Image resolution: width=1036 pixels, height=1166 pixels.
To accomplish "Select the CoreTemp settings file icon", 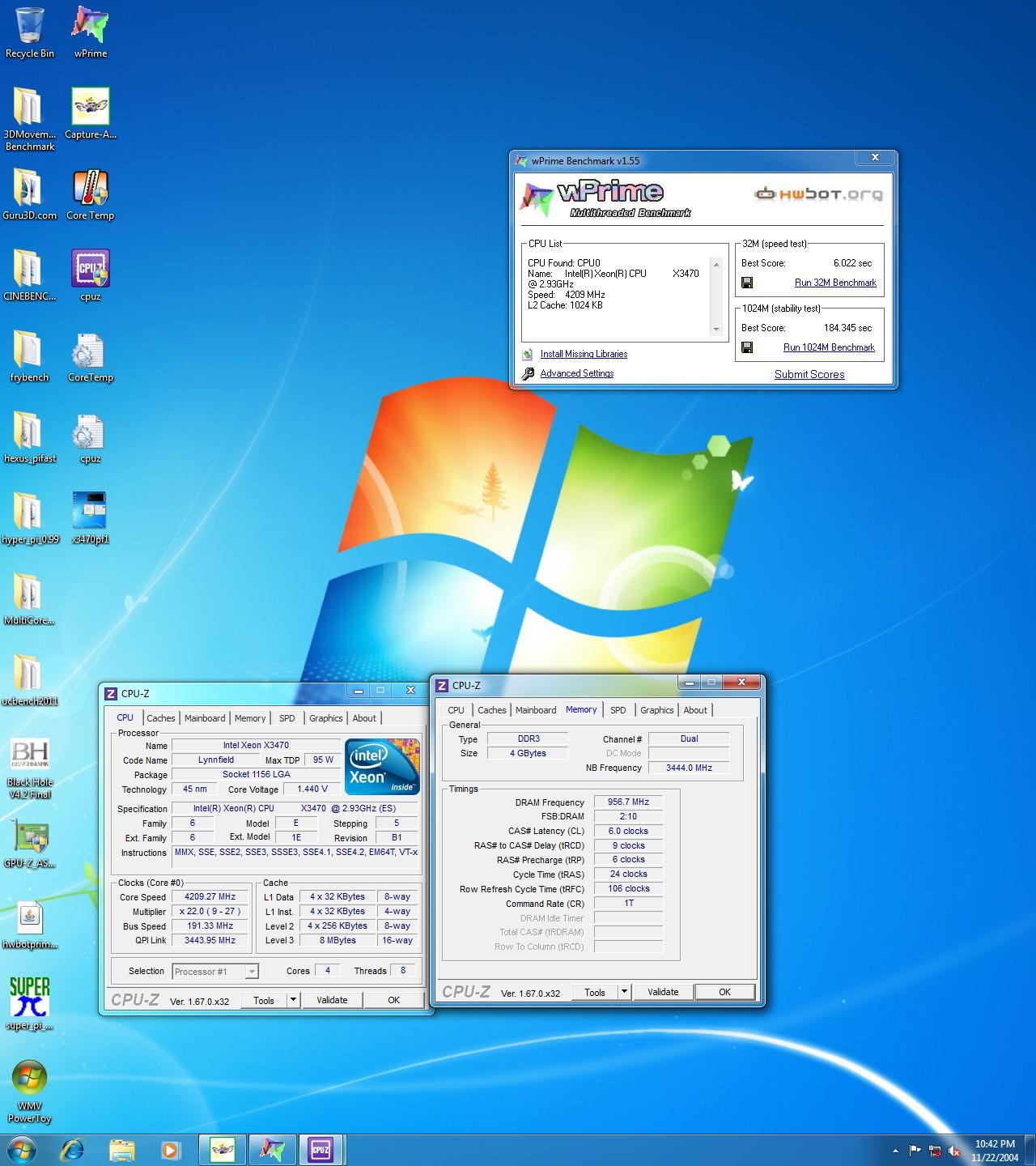I will 90,356.
